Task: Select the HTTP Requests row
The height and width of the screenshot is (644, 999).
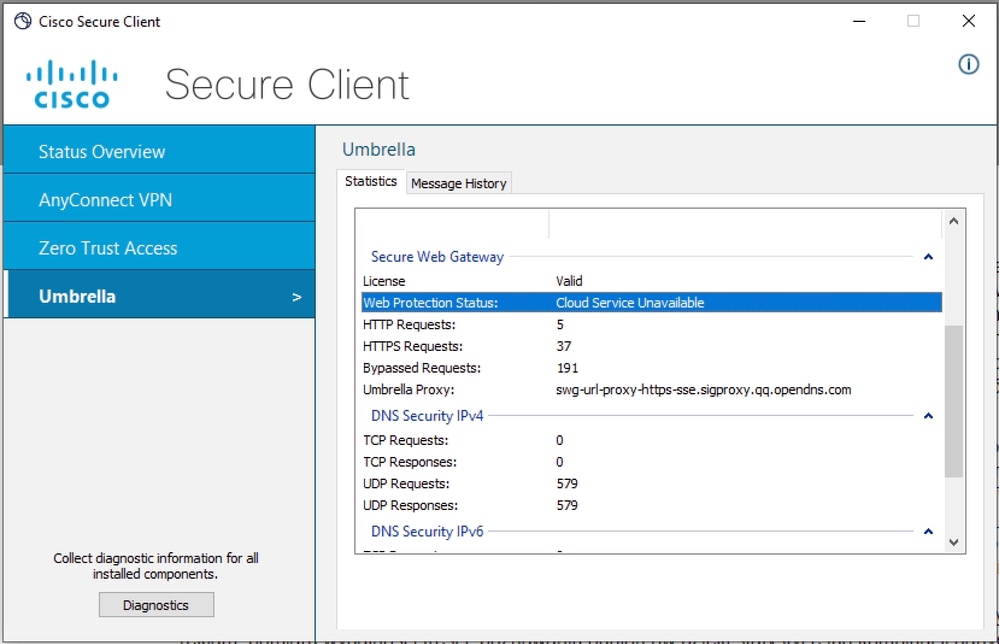Action: coord(651,324)
